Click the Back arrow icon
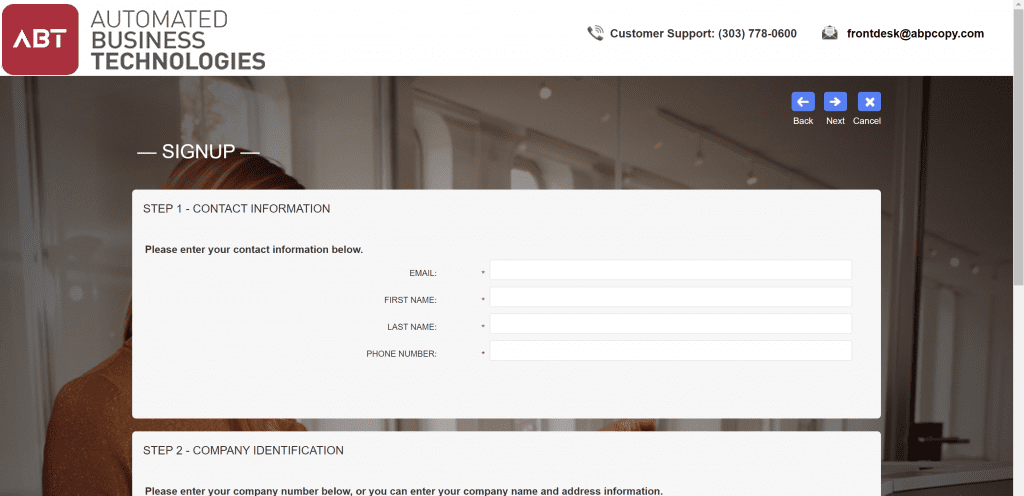 click(x=803, y=102)
